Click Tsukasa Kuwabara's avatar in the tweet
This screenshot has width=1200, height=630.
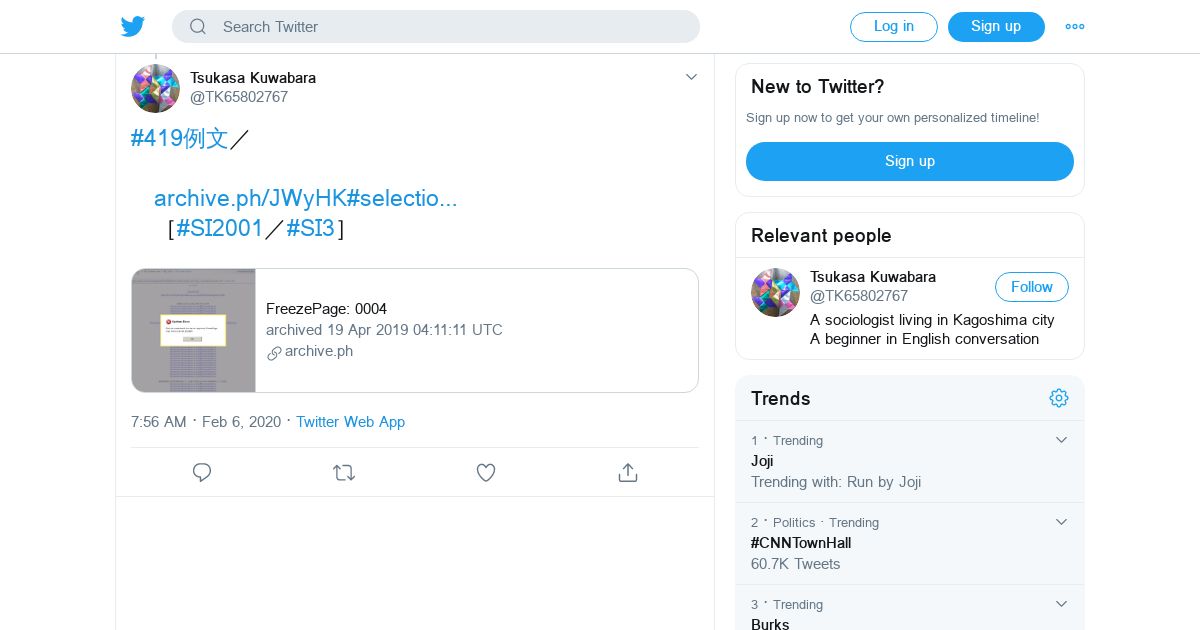(x=155, y=88)
